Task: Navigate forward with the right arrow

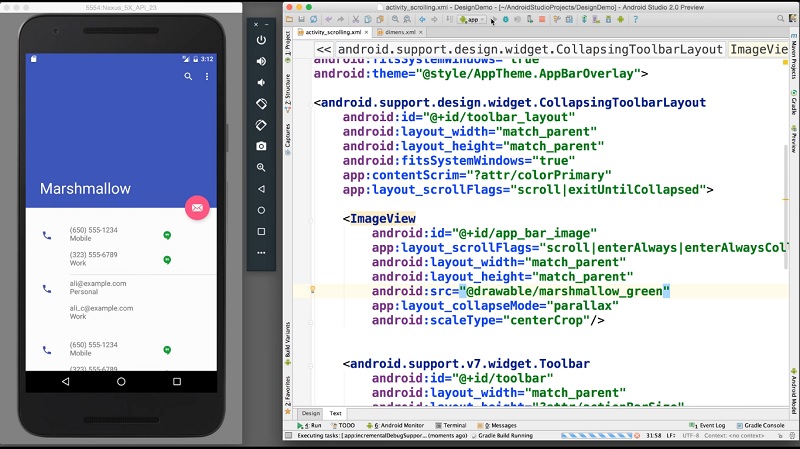Action: [434, 19]
